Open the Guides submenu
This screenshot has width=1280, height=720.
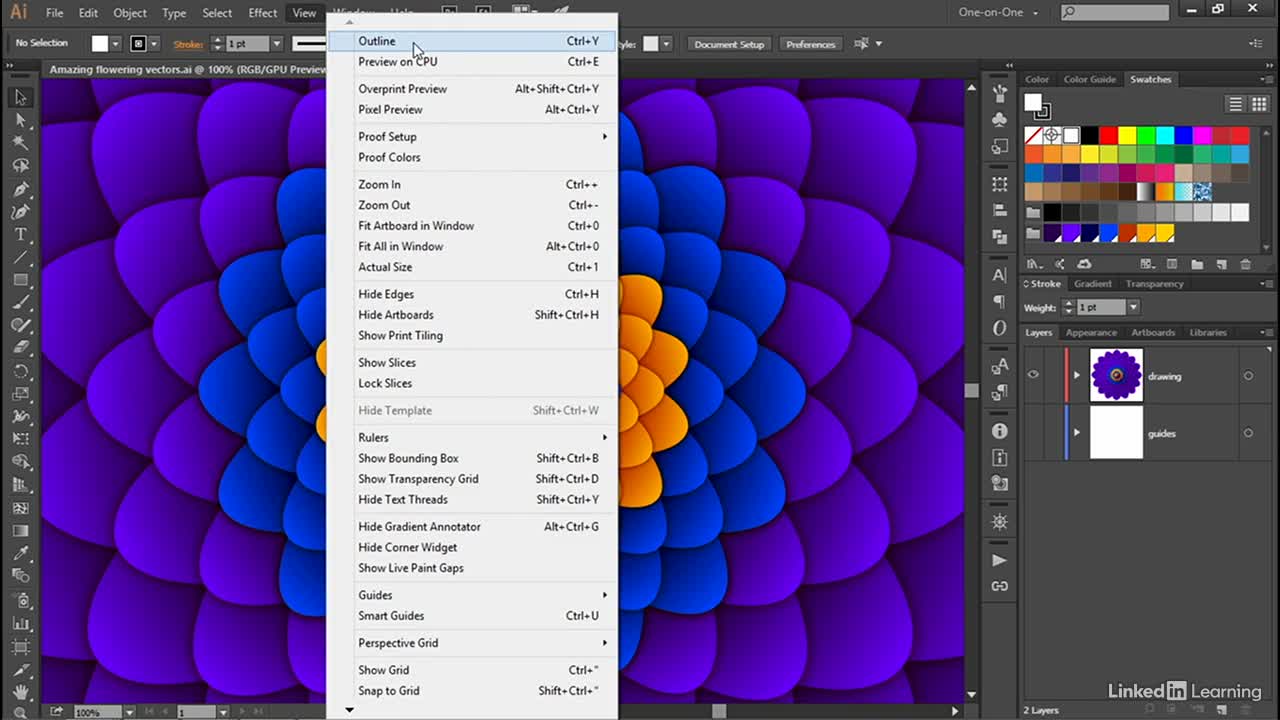[x=472, y=595]
